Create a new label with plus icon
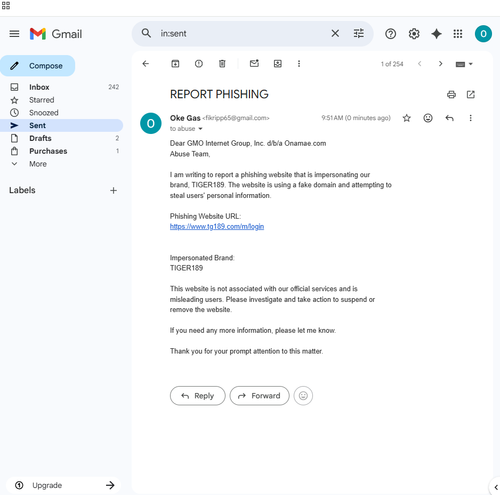This screenshot has height=495, width=500. (x=113, y=190)
